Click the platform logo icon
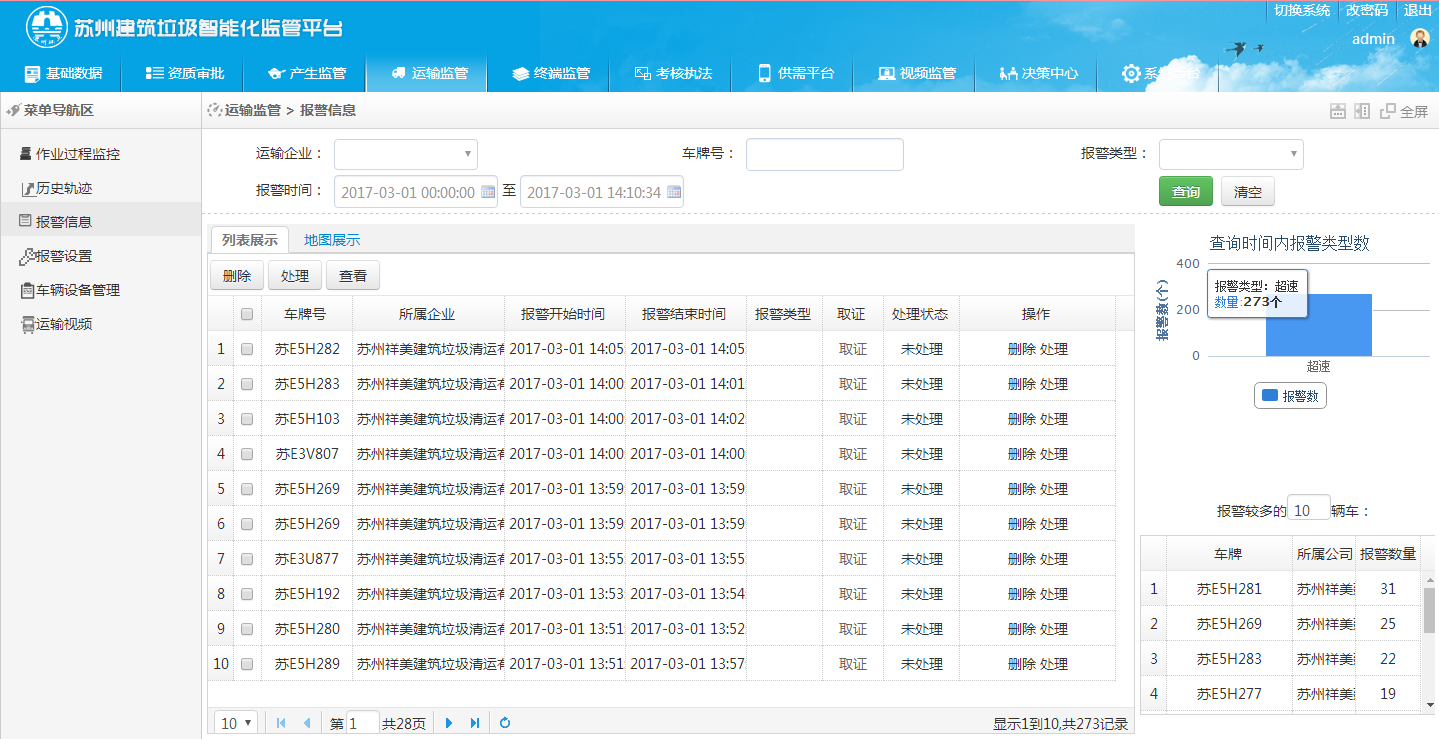Viewport: 1439px width, 739px height. [45, 27]
